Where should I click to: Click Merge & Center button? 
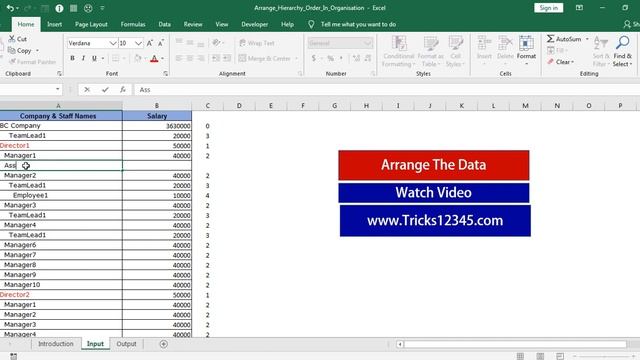[264, 58]
